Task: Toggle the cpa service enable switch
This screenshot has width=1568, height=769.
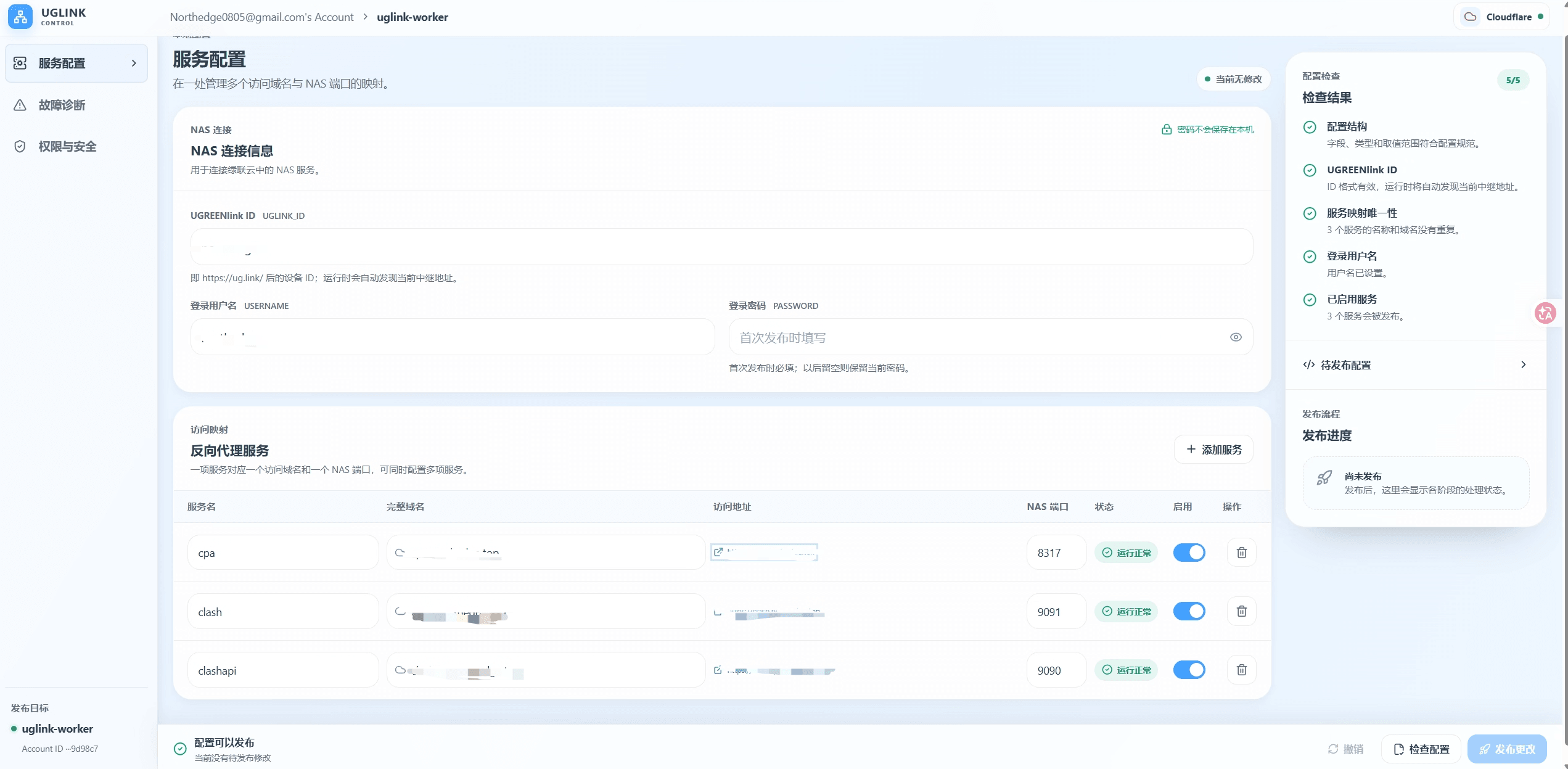Action: click(1189, 553)
